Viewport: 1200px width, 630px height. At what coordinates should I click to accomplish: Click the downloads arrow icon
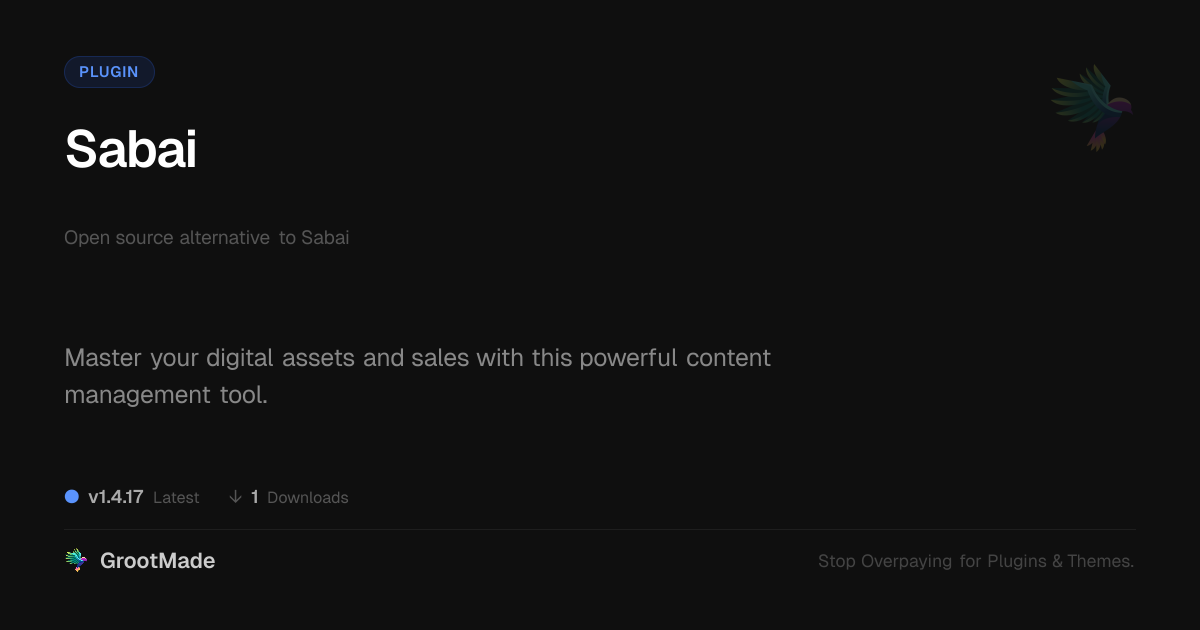click(x=235, y=497)
